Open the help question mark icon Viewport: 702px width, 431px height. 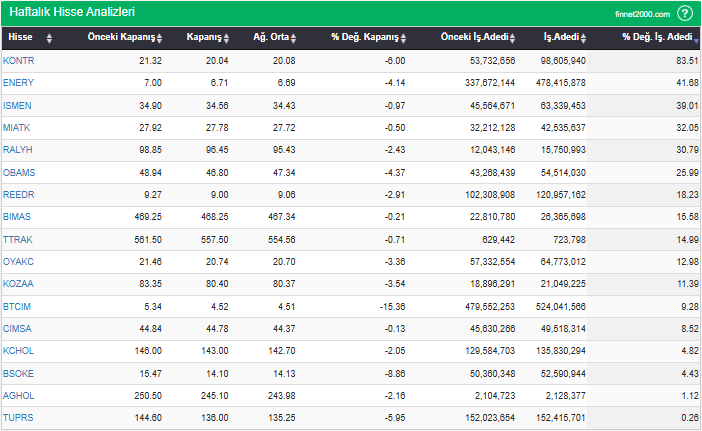point(685,13)
